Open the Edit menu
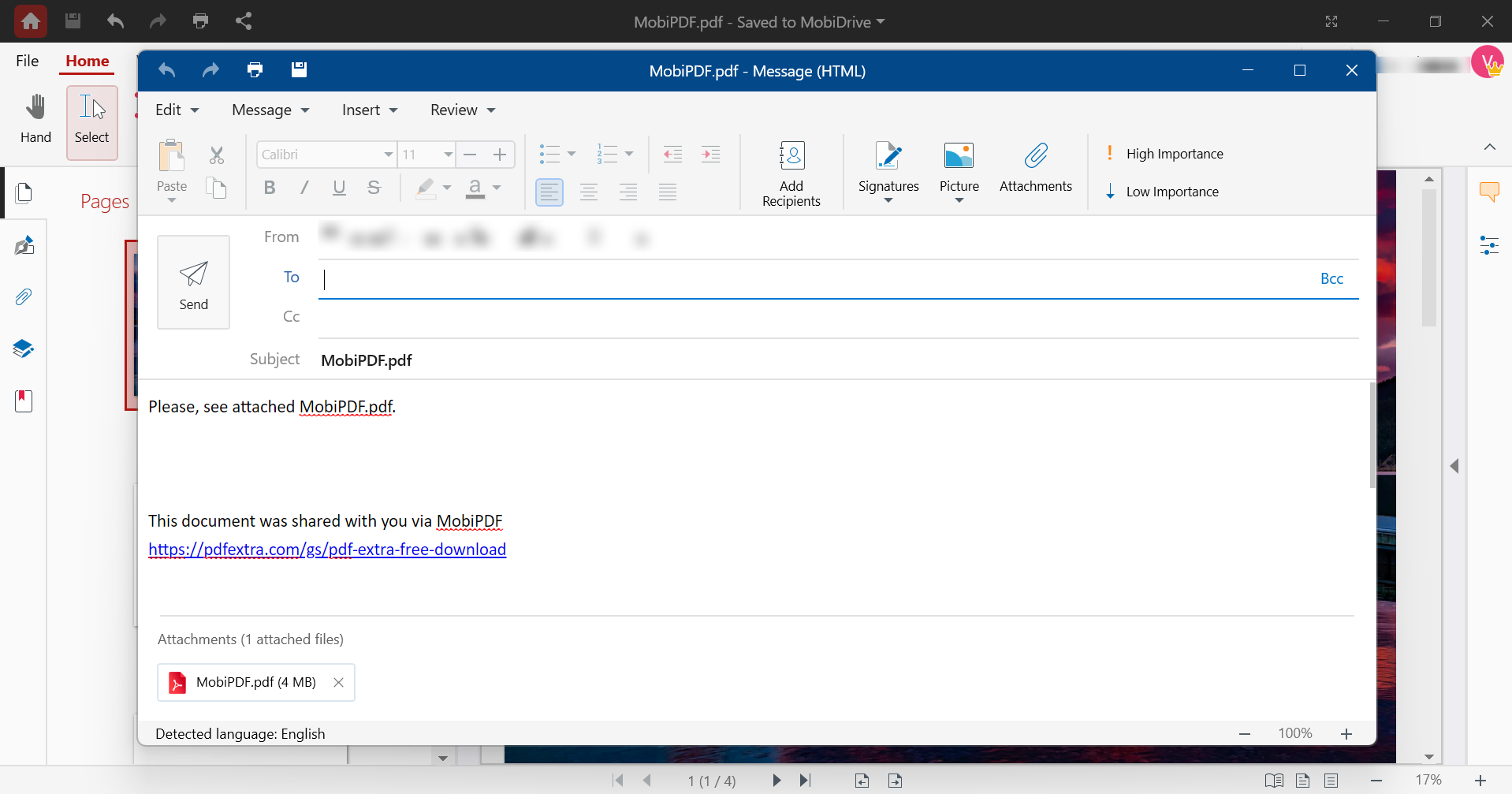Viewport: 1512px width, 794px height. (x=177, y=110)
